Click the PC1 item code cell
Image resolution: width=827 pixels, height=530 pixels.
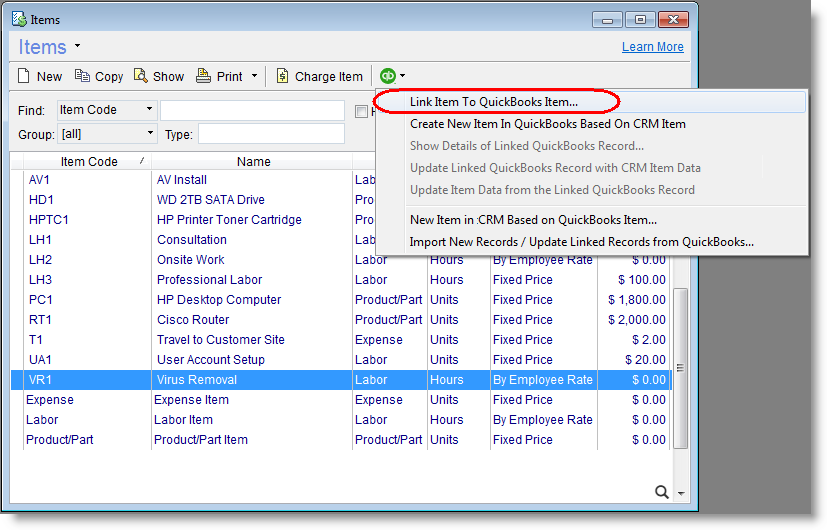pyautogui.click(x=41, y=300)
